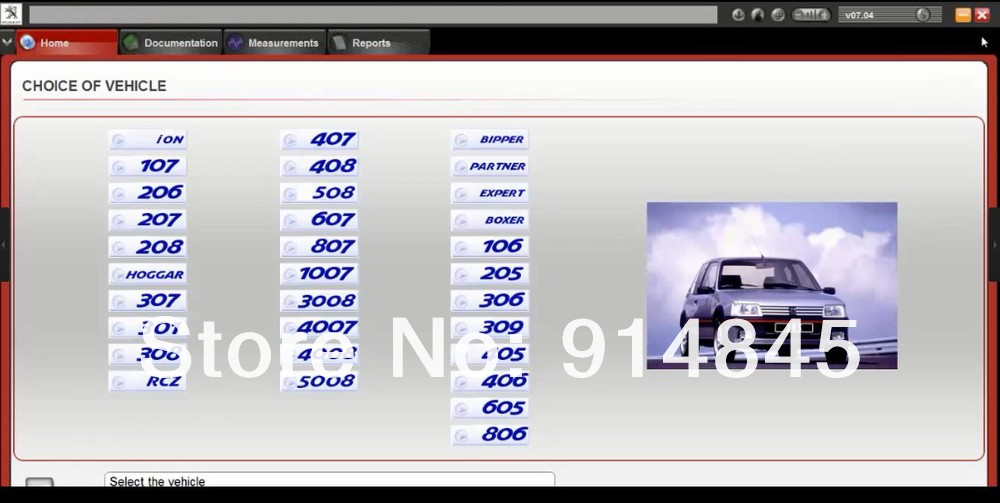Pick the 1007 model
This screenshot has height=503, width=1000.
click(319, 274)
